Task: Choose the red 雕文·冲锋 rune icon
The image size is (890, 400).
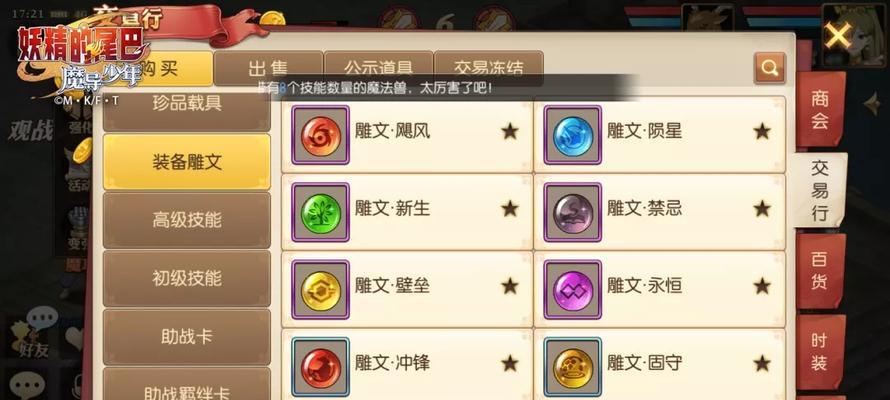Action: click(x=320, y=367)
